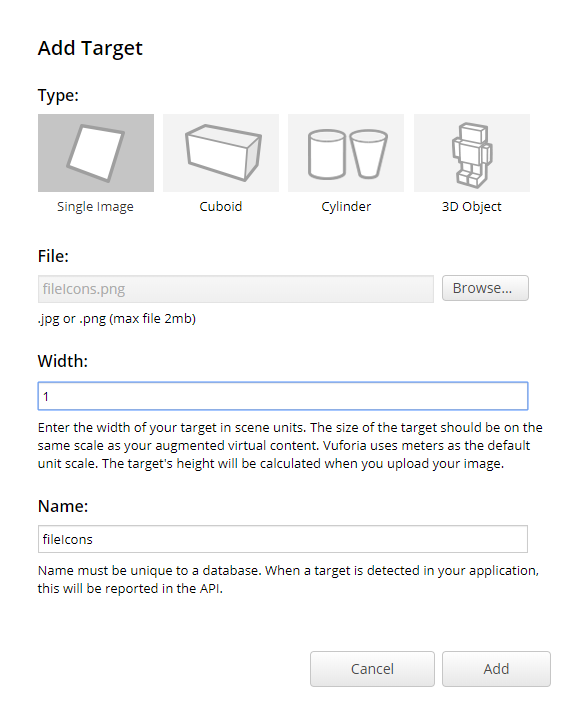The height and width of the screenshot is (720, 570).
Task: Click the Name: field label
Action: (63, 506)
